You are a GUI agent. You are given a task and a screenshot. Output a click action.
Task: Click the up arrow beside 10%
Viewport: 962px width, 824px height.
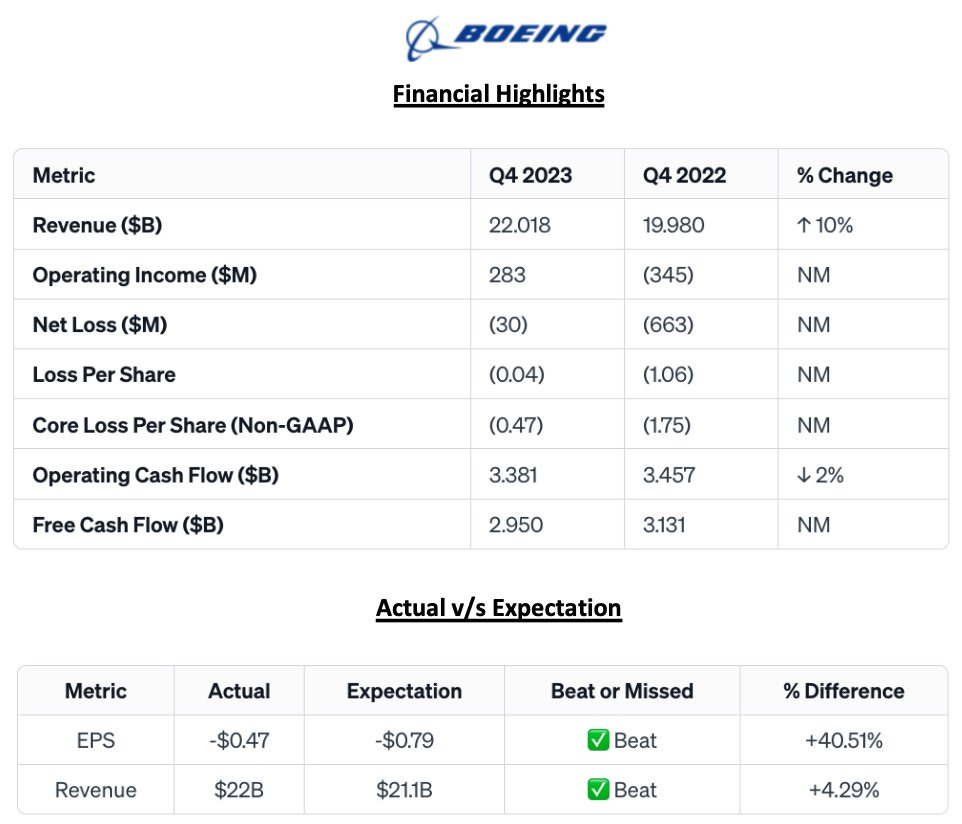tap(803, 225)
